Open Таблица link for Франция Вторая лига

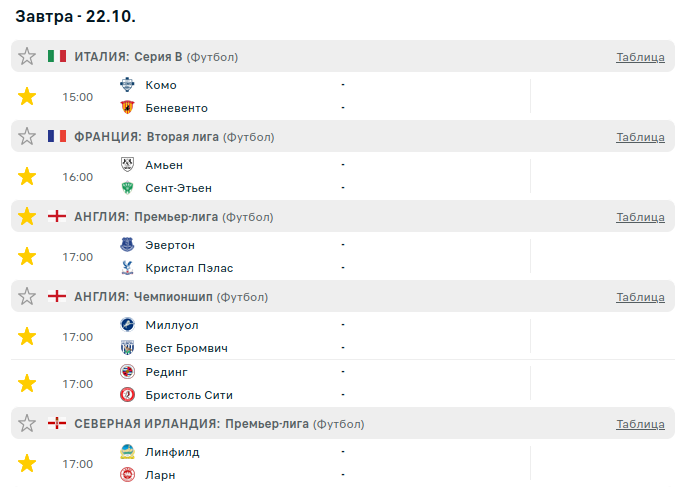click(x=640, y=137)
